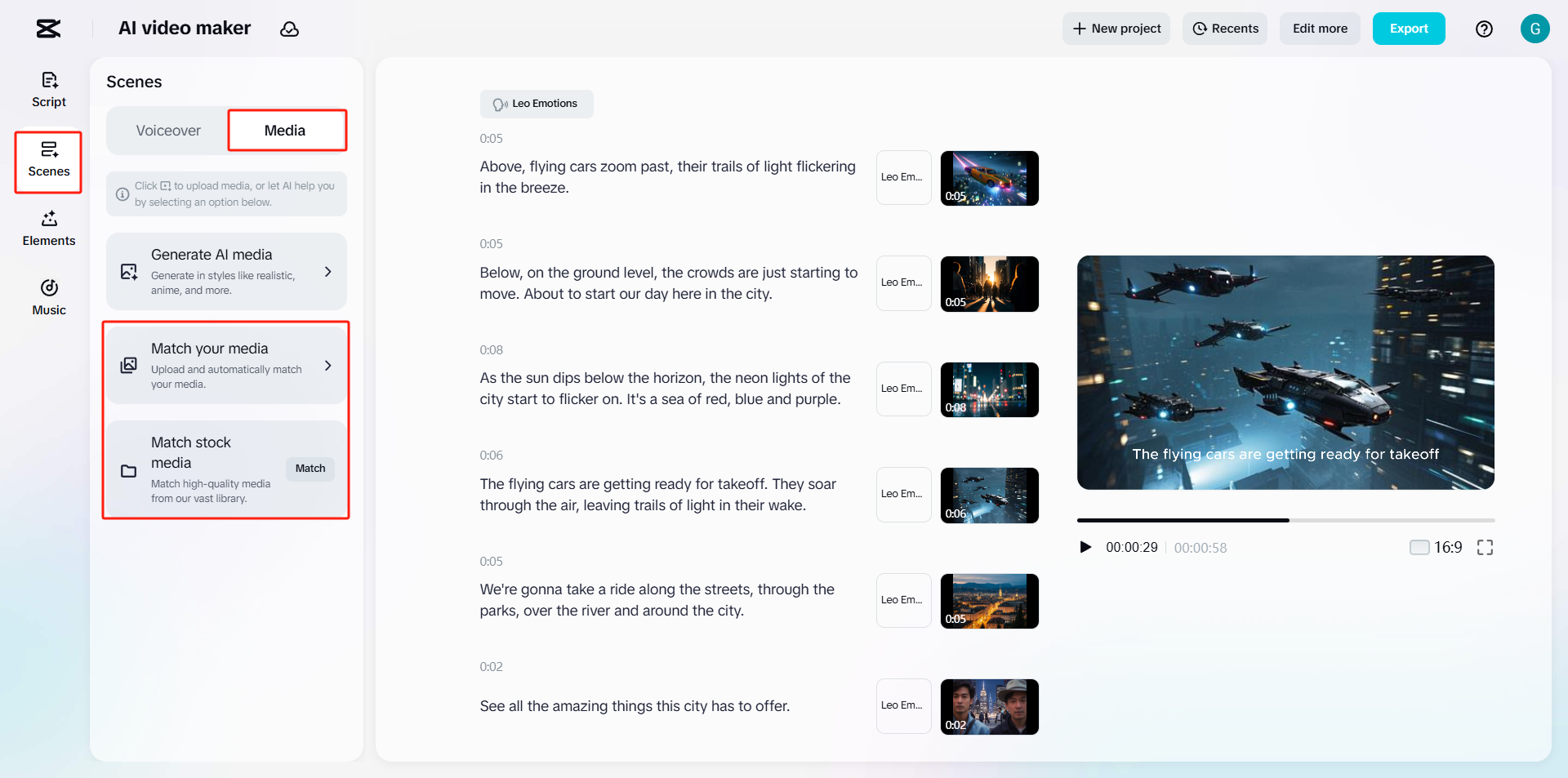This screenshot has height=778, width=1568.
Task: Select the orange flying car scene thumbnail
Action: [990, 178]
